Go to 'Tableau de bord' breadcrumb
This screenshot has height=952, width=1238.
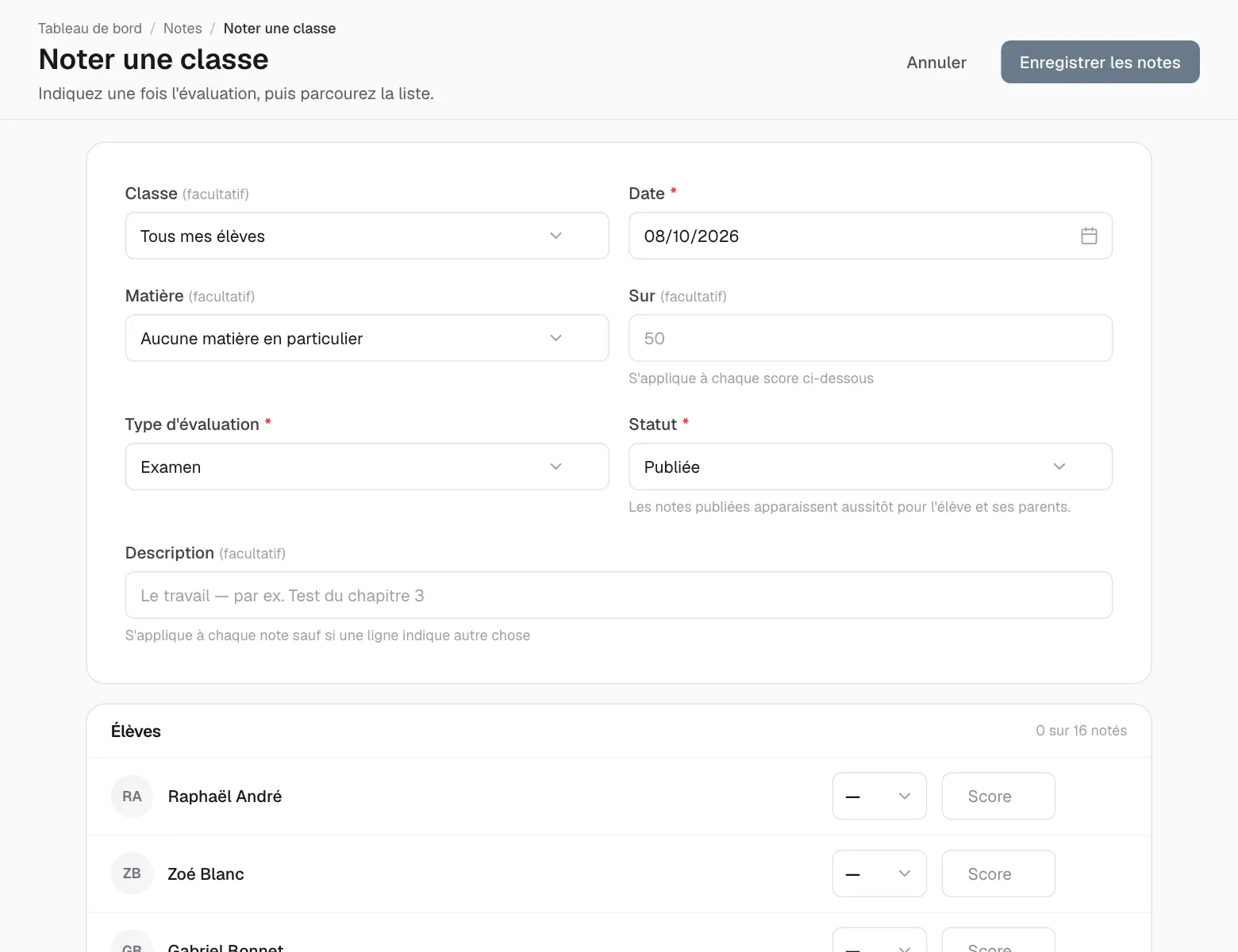90,29
